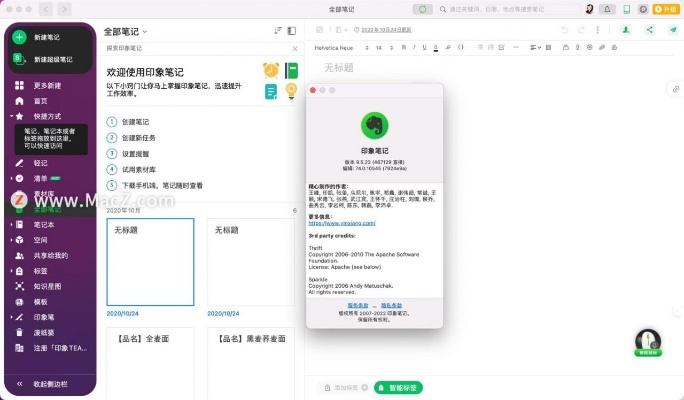Select the first 无标题 note card

pyautogui.click(x=150, y=262)
